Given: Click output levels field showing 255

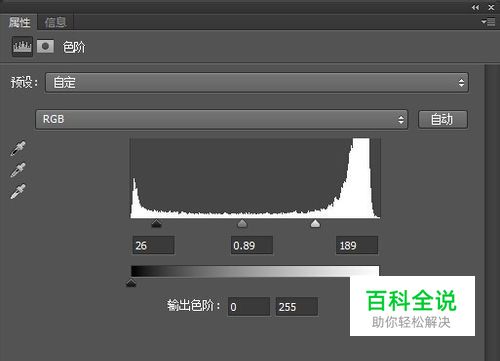Looking at the screenshot, I should (297, 307).
